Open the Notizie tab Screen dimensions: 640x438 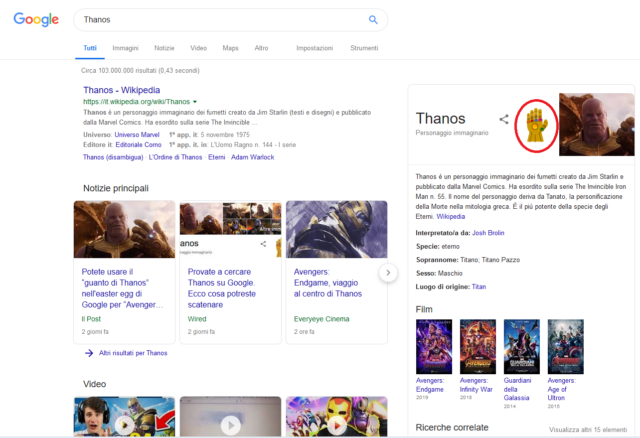coord(164,48)
